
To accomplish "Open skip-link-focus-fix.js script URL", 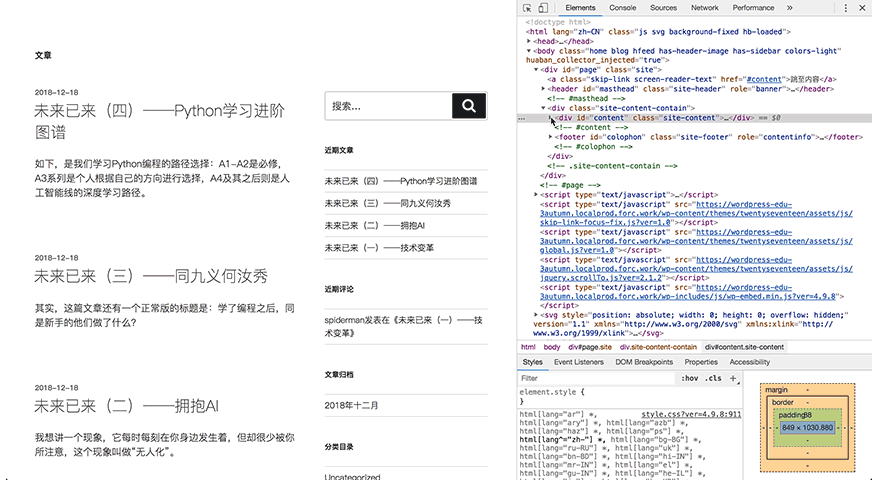I will pos(696,213).
